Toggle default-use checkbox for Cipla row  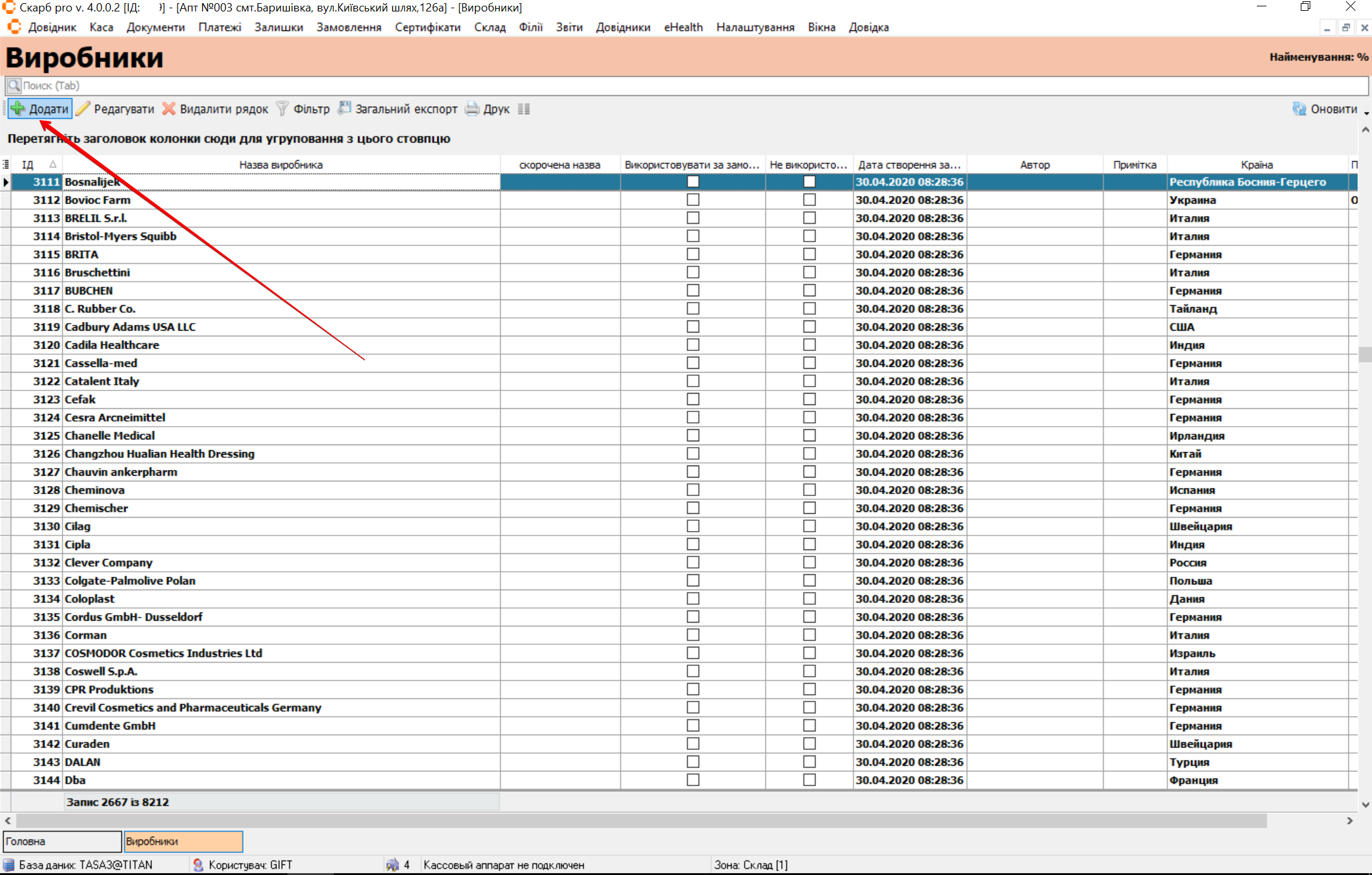coord(693,544)
